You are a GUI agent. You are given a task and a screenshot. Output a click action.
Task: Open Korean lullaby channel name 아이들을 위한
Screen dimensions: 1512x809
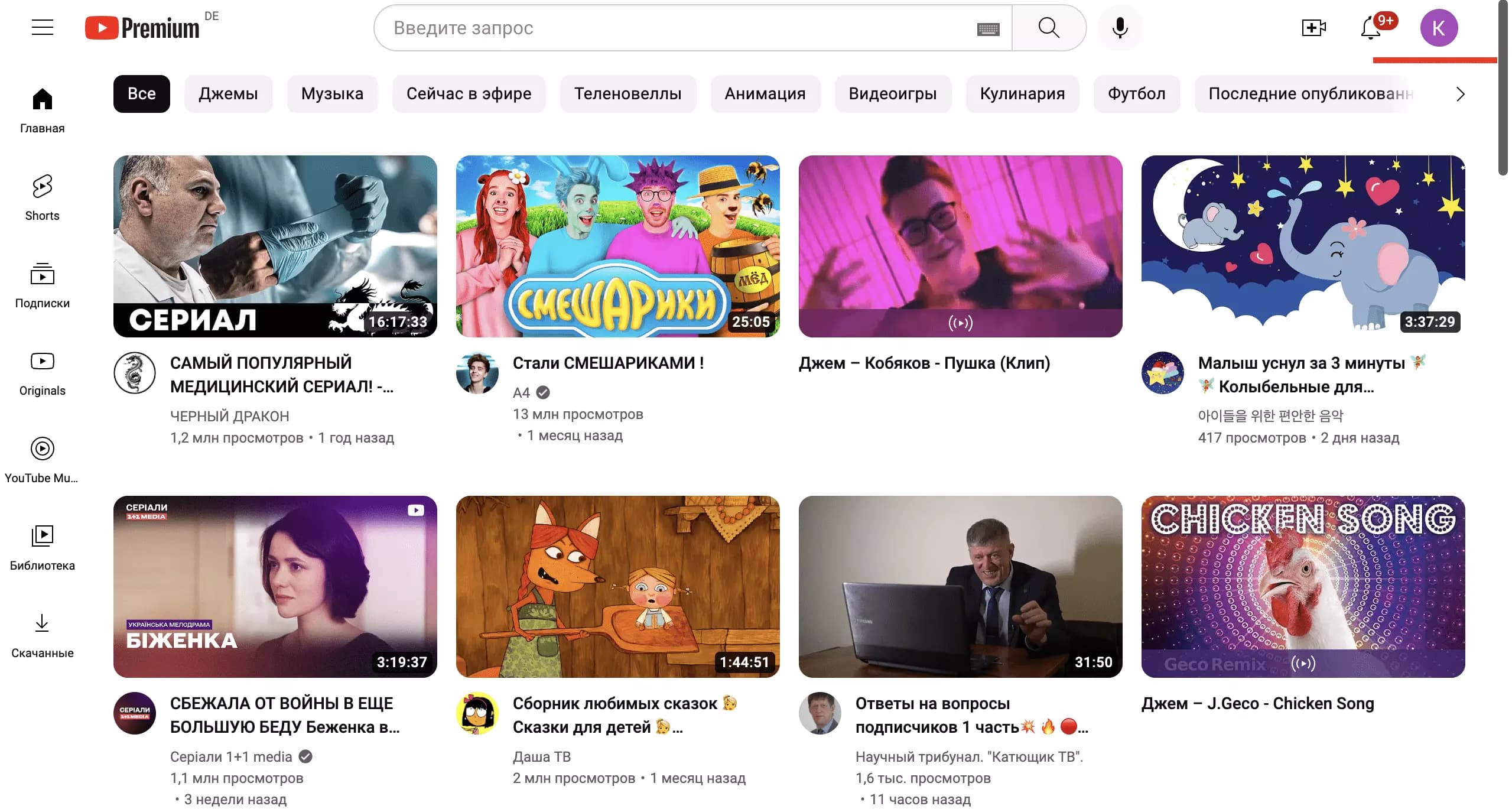[x=1270, y=416]
